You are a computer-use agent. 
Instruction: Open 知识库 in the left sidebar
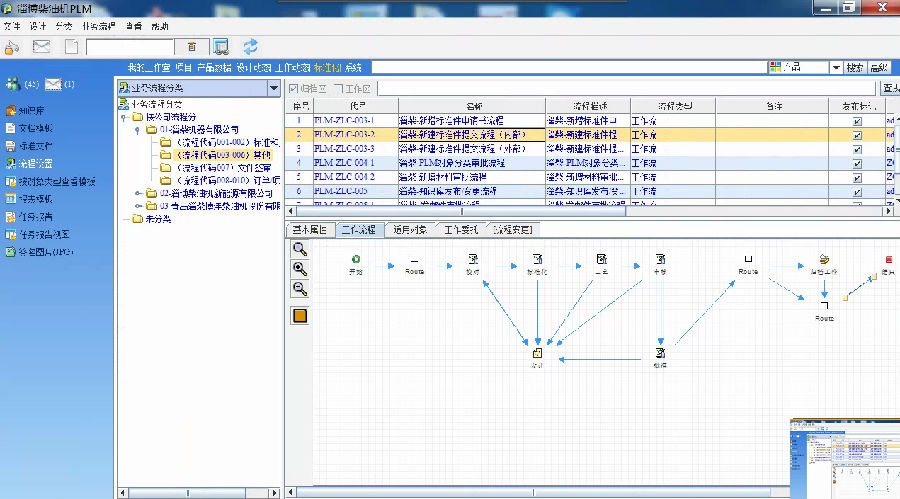pyautogui.click(x=30, y=110)
